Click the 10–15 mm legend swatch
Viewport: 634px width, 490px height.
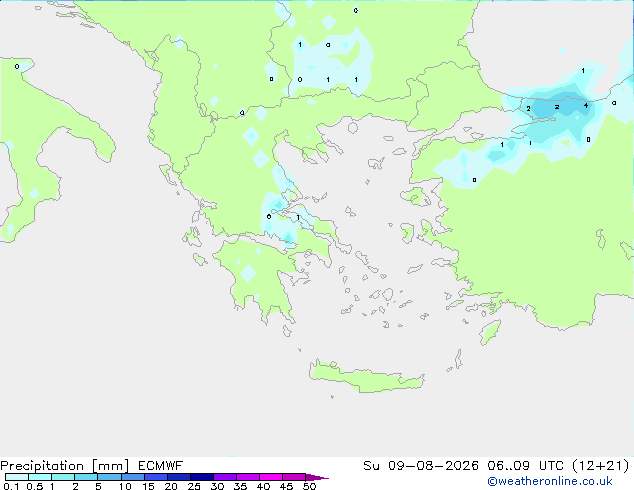[132, 477]
